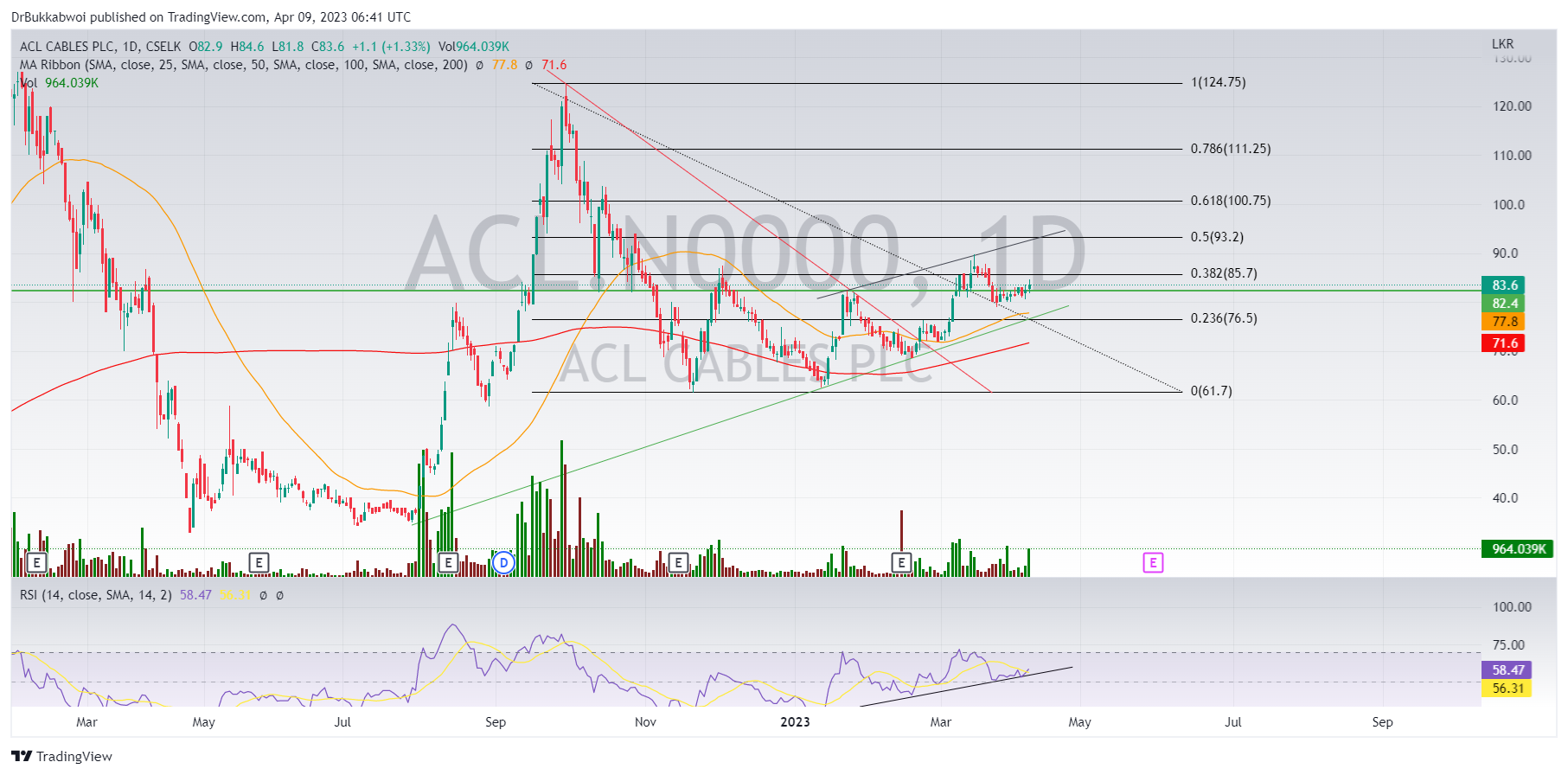Click the TradingView logo at bottom left
The width and height of the screenshot is (1568, 775).
click(61, 756)
